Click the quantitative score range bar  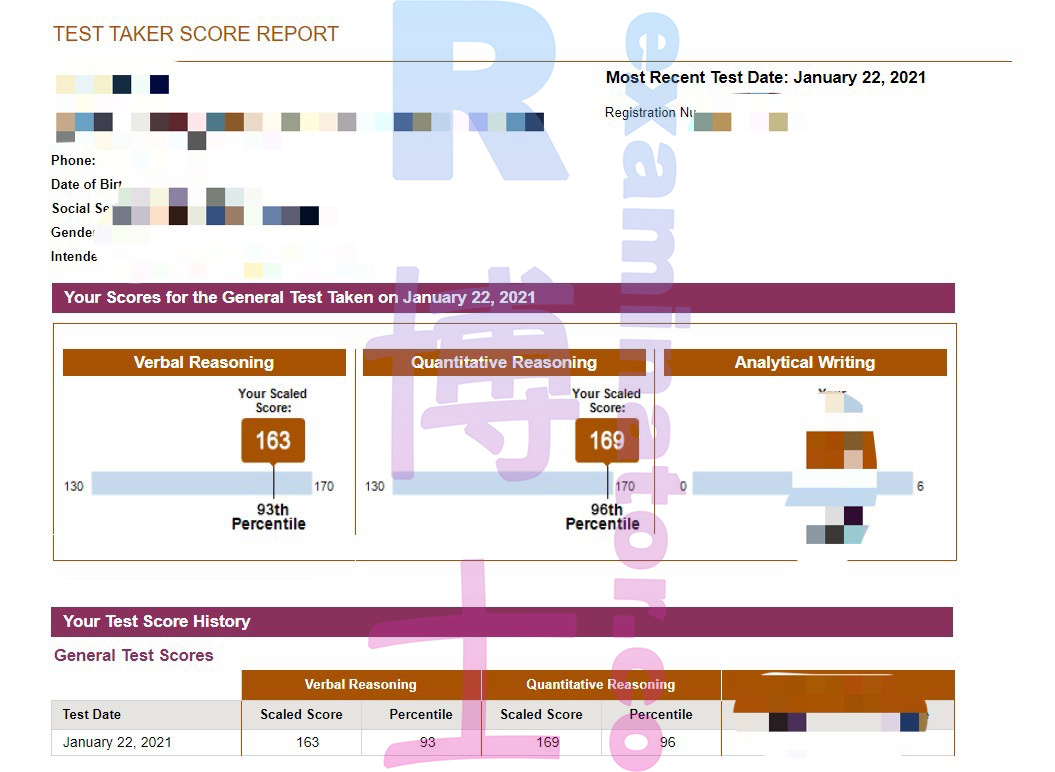502,483
